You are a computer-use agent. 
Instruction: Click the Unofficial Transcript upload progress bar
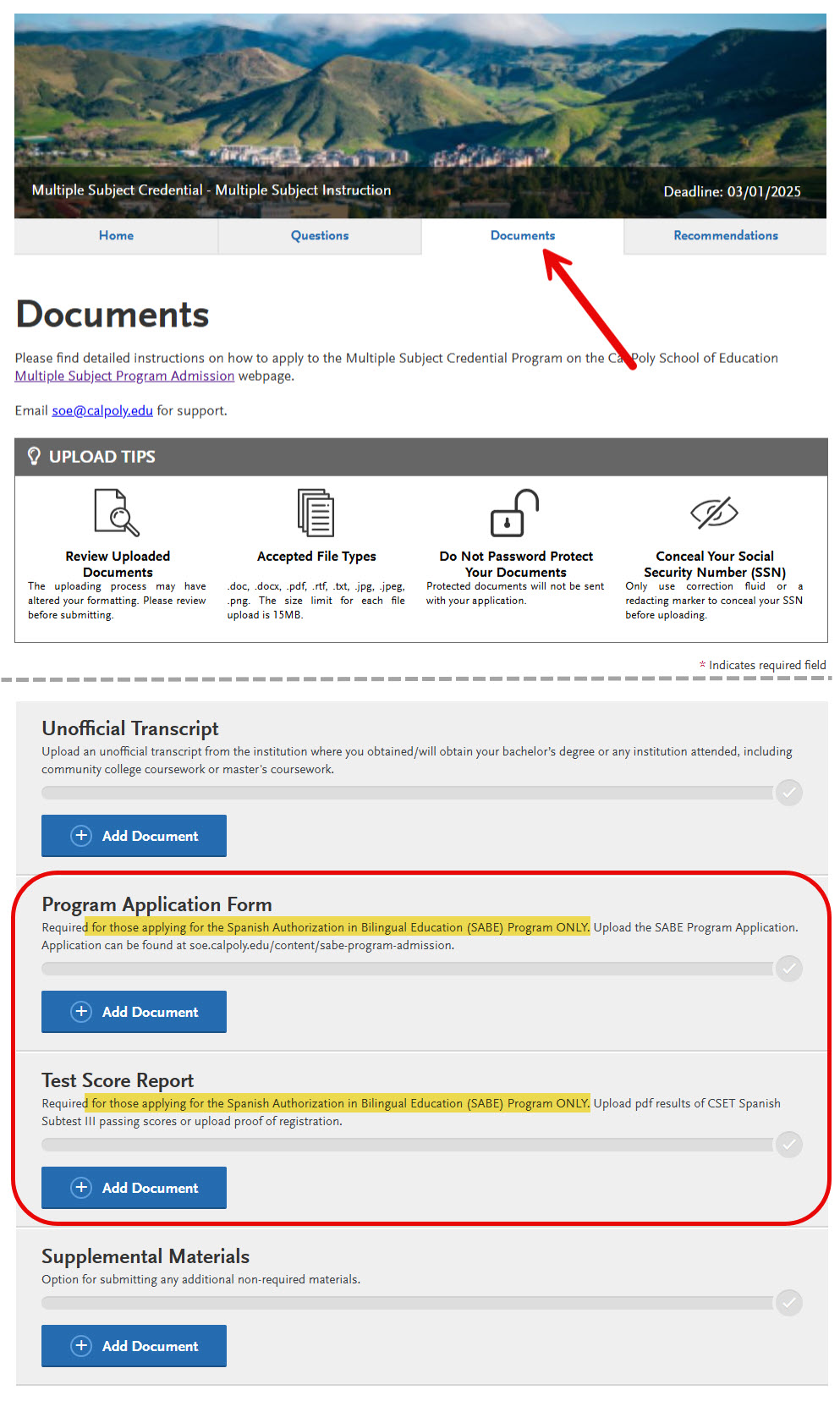[x=406, y=793]
